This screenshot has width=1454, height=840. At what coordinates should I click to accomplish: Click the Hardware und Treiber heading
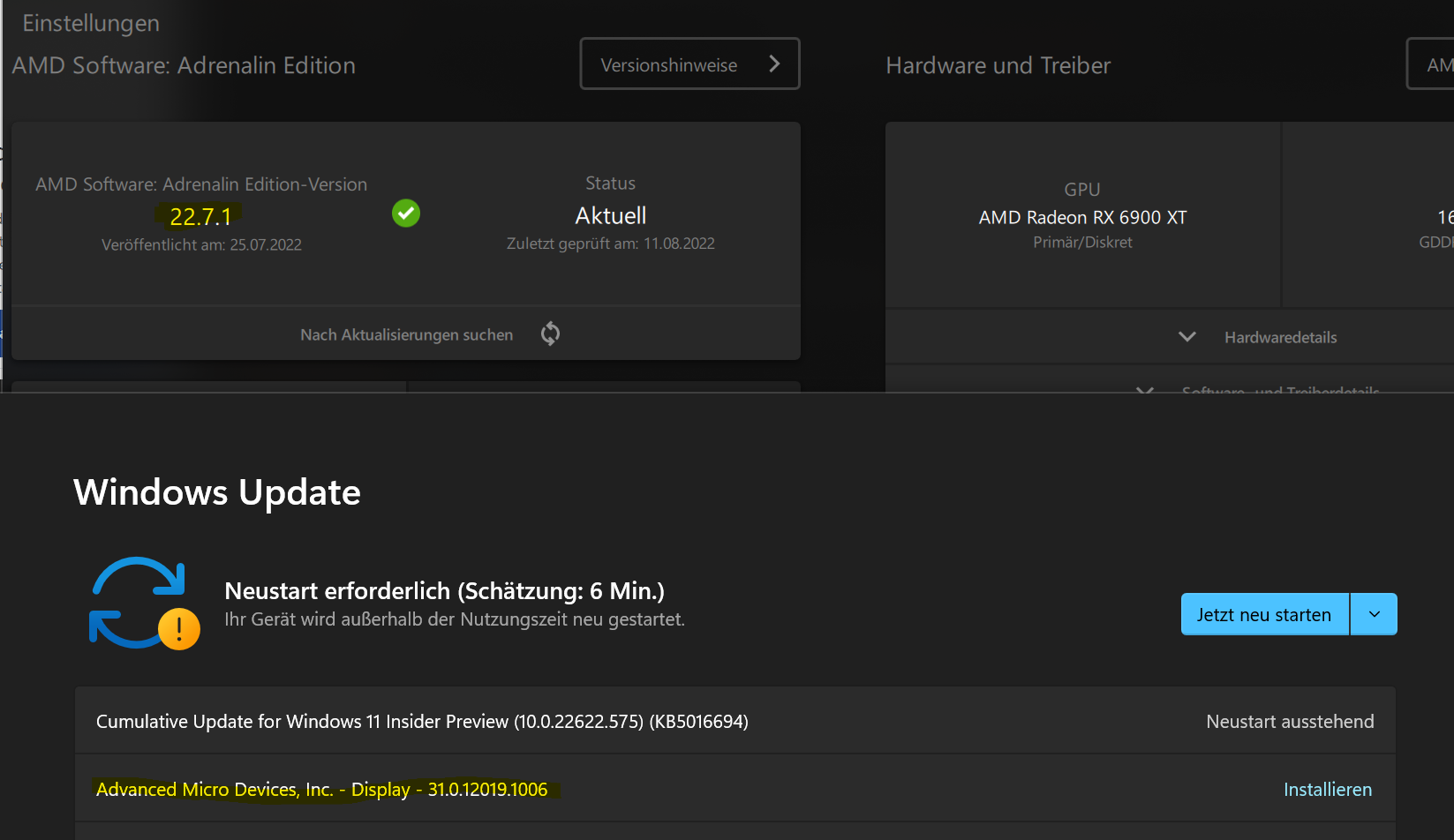coord(998,65)
